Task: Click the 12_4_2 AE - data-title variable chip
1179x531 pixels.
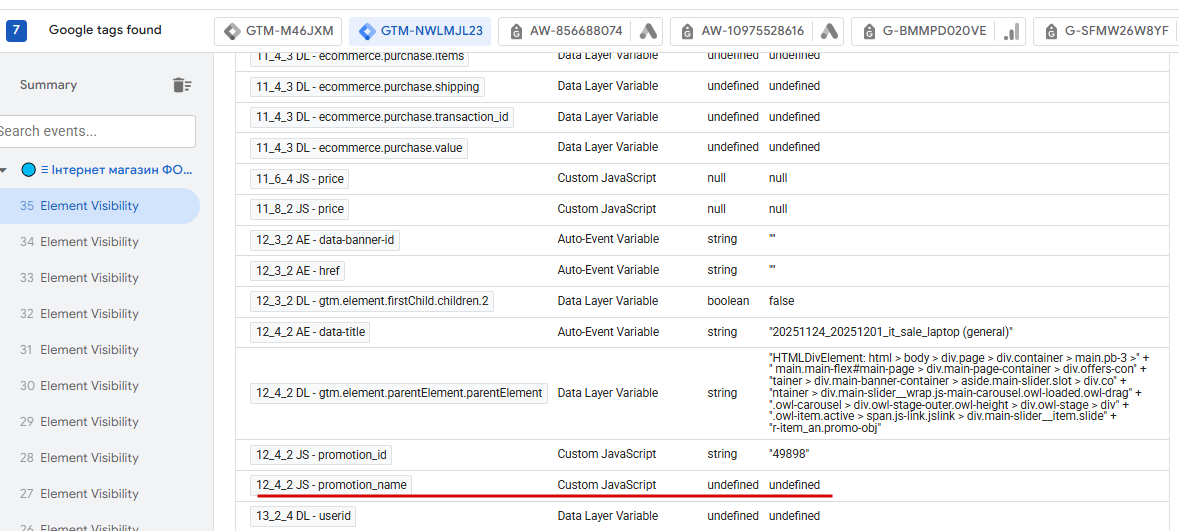Action: [310, 332]
